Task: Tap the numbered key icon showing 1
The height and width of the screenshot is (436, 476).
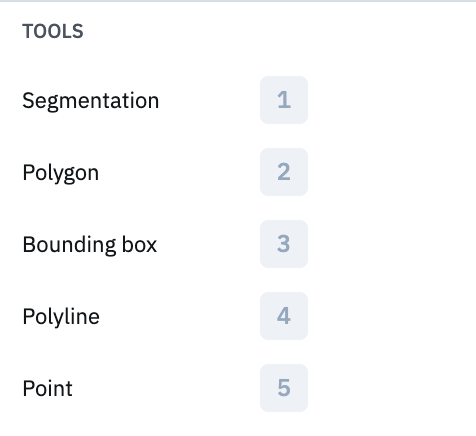Action: click(284, 100)
